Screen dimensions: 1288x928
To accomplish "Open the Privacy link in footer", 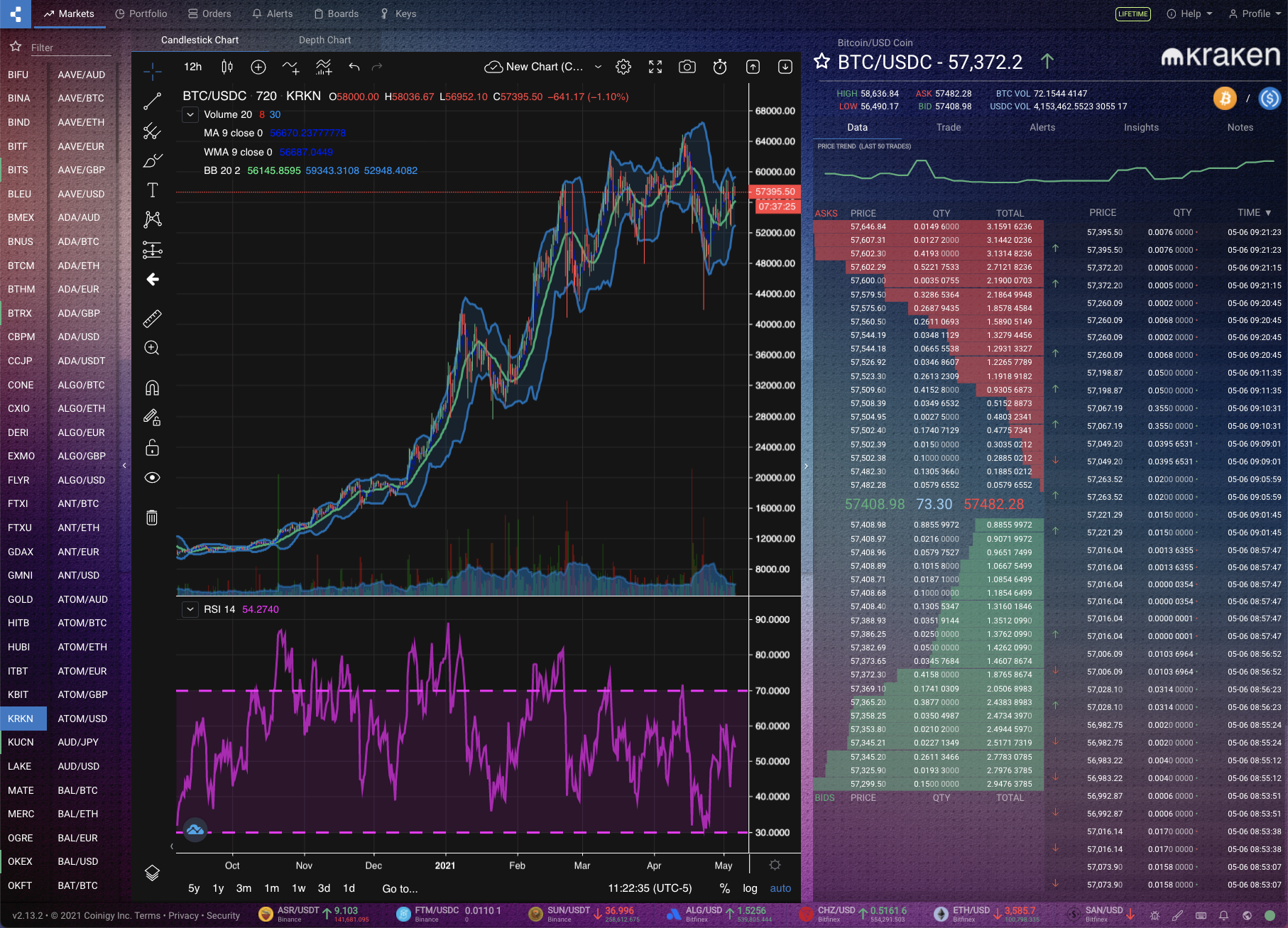I will [184, 915].
